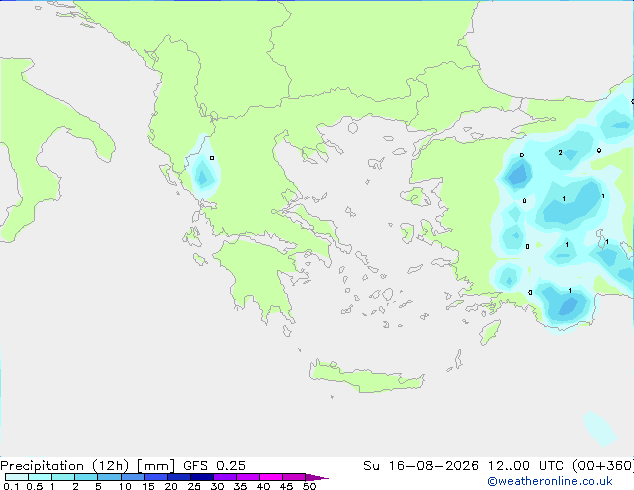Click the '0.1' legend scale label
Screen dimensions: 634x490
pyautogui.click(x=11, y=486)
